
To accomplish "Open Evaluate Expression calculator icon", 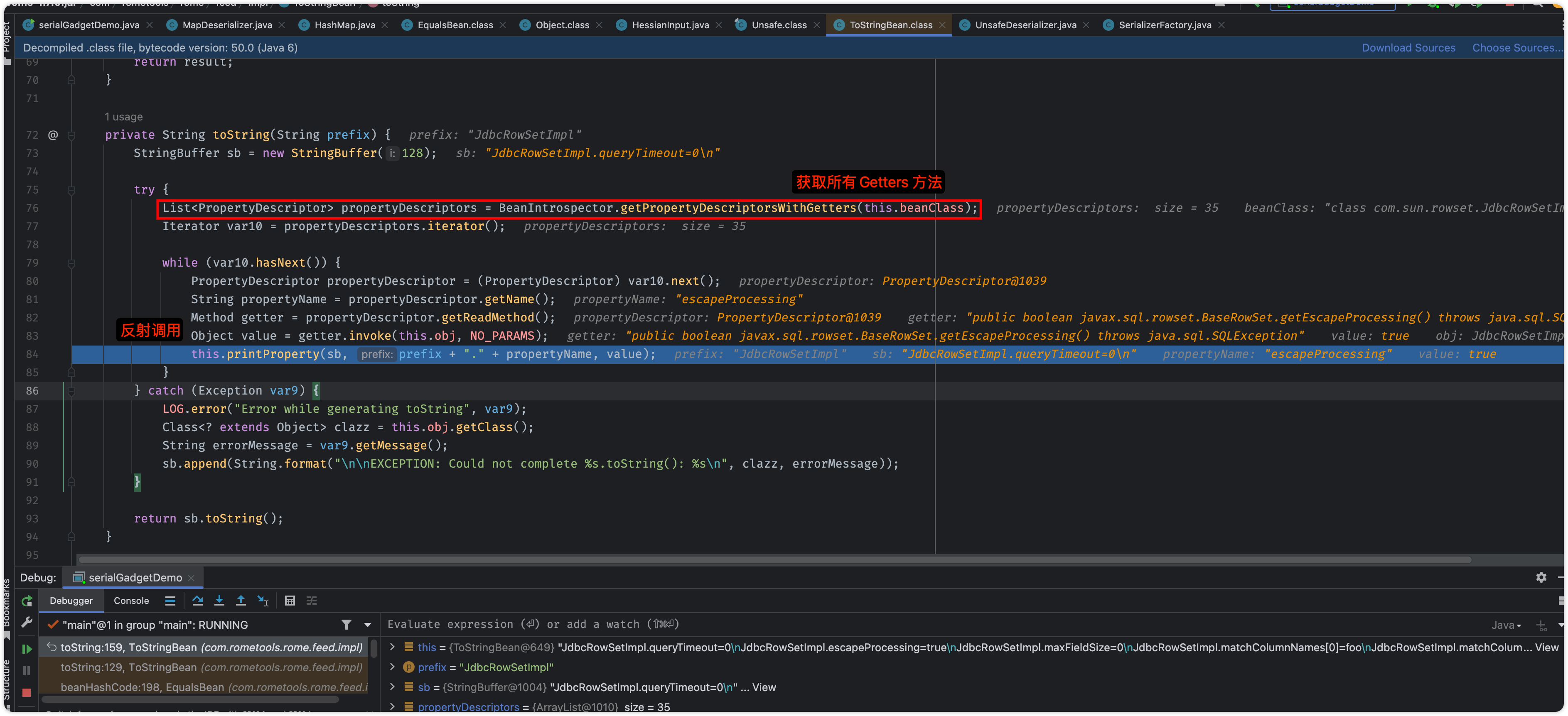I will 290,601.
